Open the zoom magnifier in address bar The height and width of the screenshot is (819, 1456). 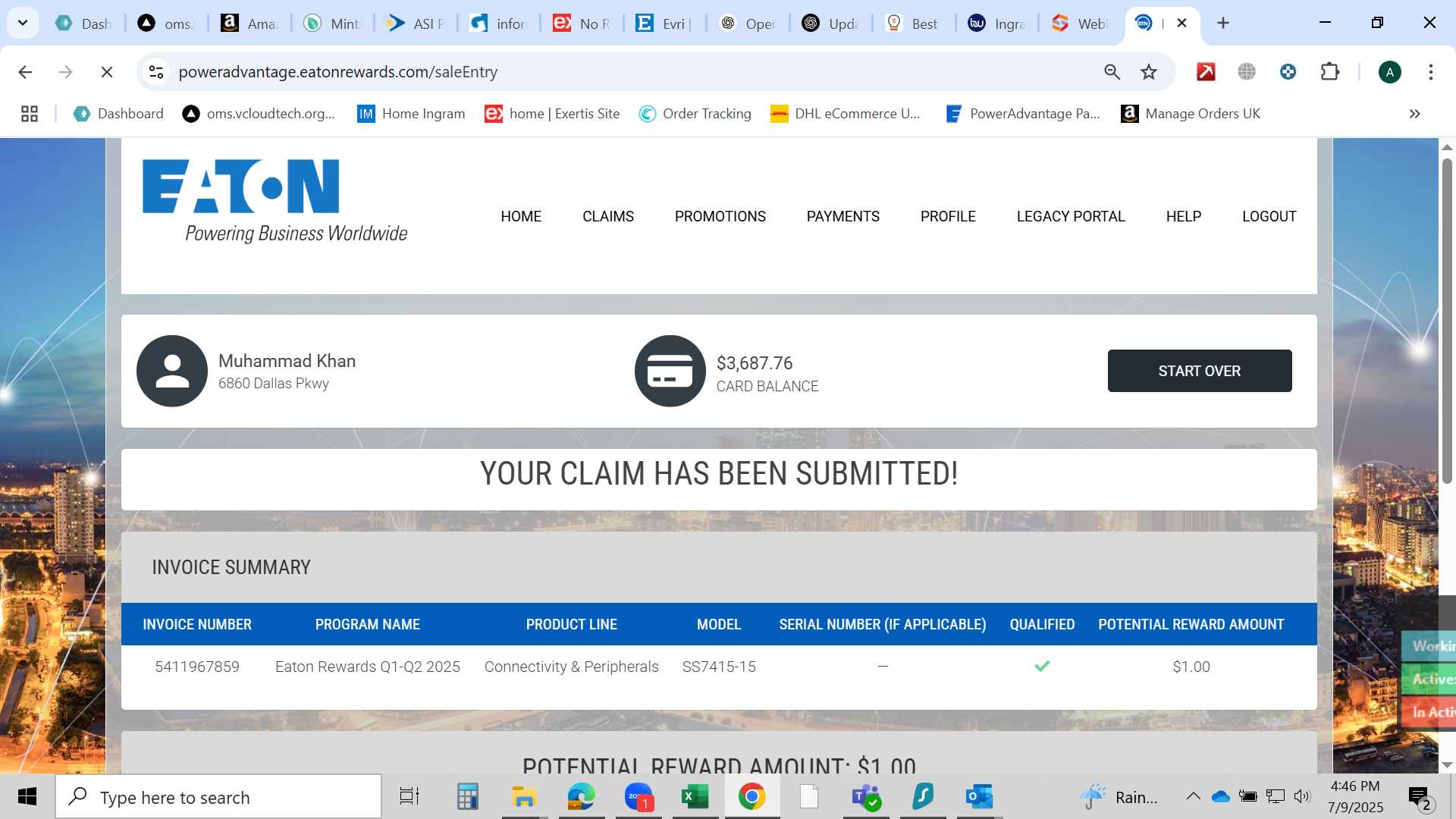pyautogui.click(x=1112, y=72)
